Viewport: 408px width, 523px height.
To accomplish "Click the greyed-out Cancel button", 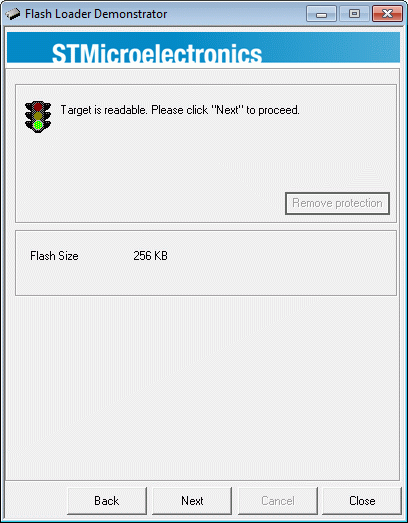I will [278, 501].
